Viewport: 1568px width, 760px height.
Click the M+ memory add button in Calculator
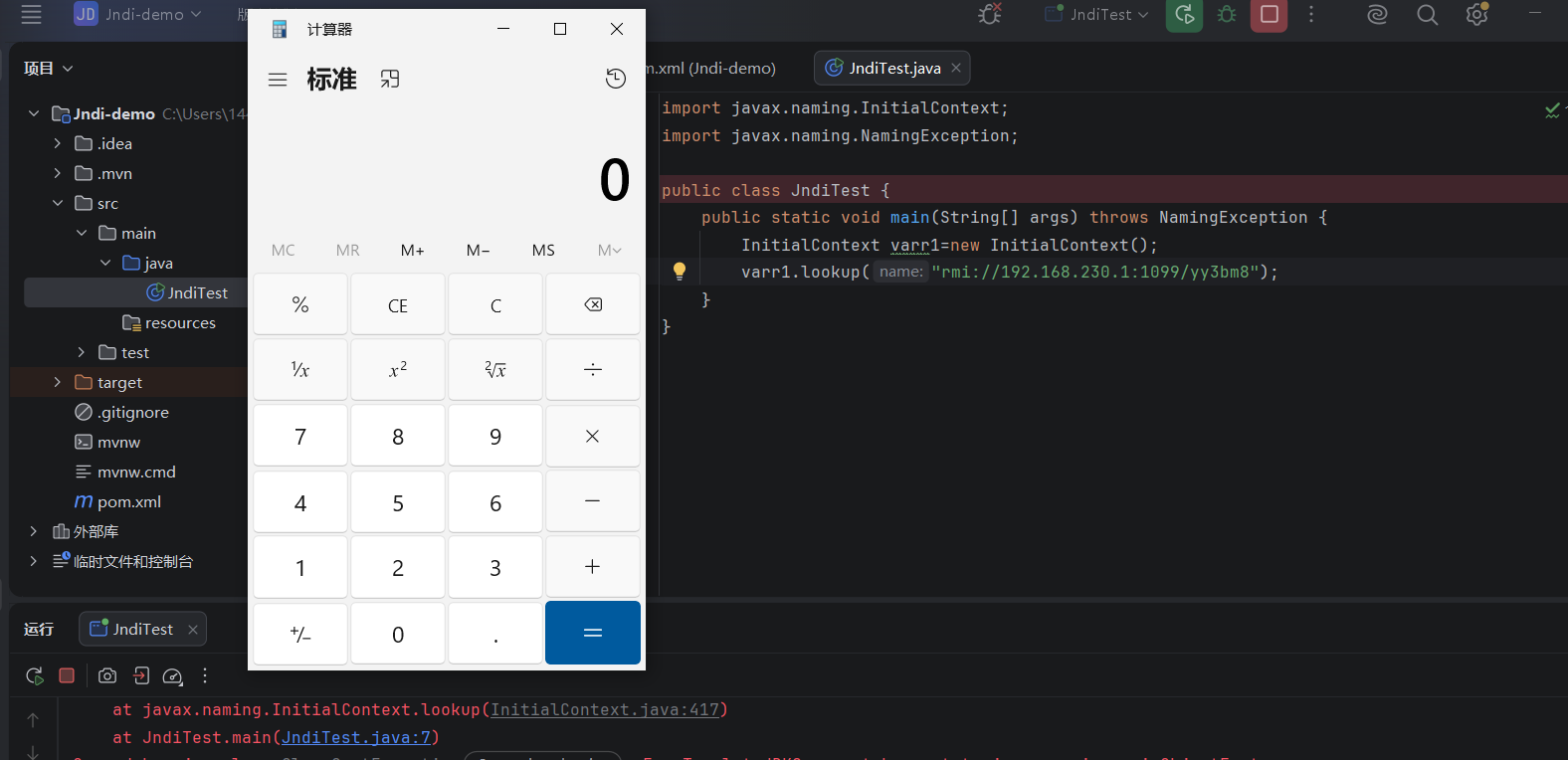coord(413,250)
